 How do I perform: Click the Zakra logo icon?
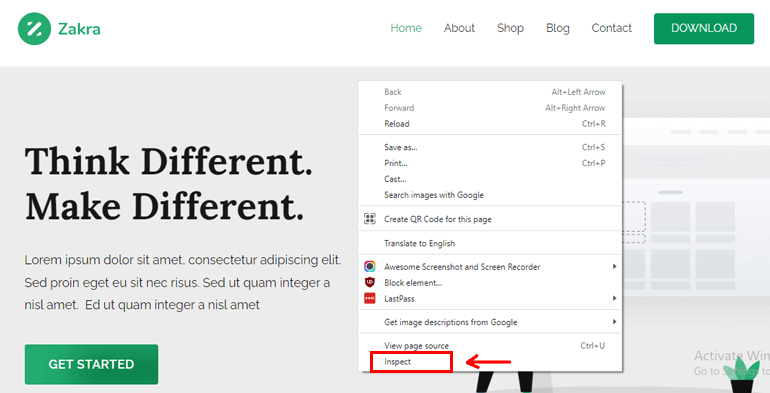point(34,28)
